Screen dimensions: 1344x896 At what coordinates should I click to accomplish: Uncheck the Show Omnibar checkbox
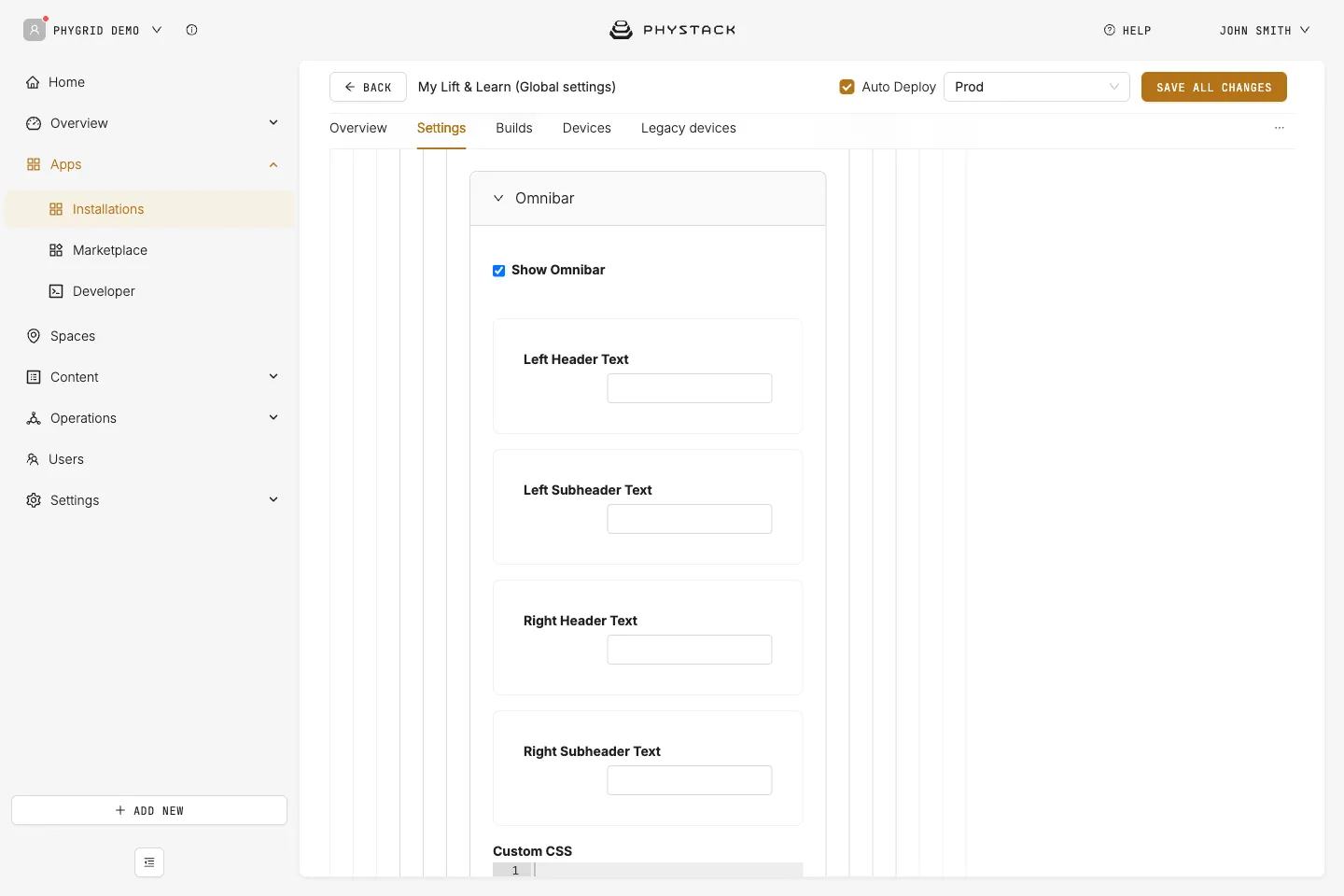(x=499, y=271)
